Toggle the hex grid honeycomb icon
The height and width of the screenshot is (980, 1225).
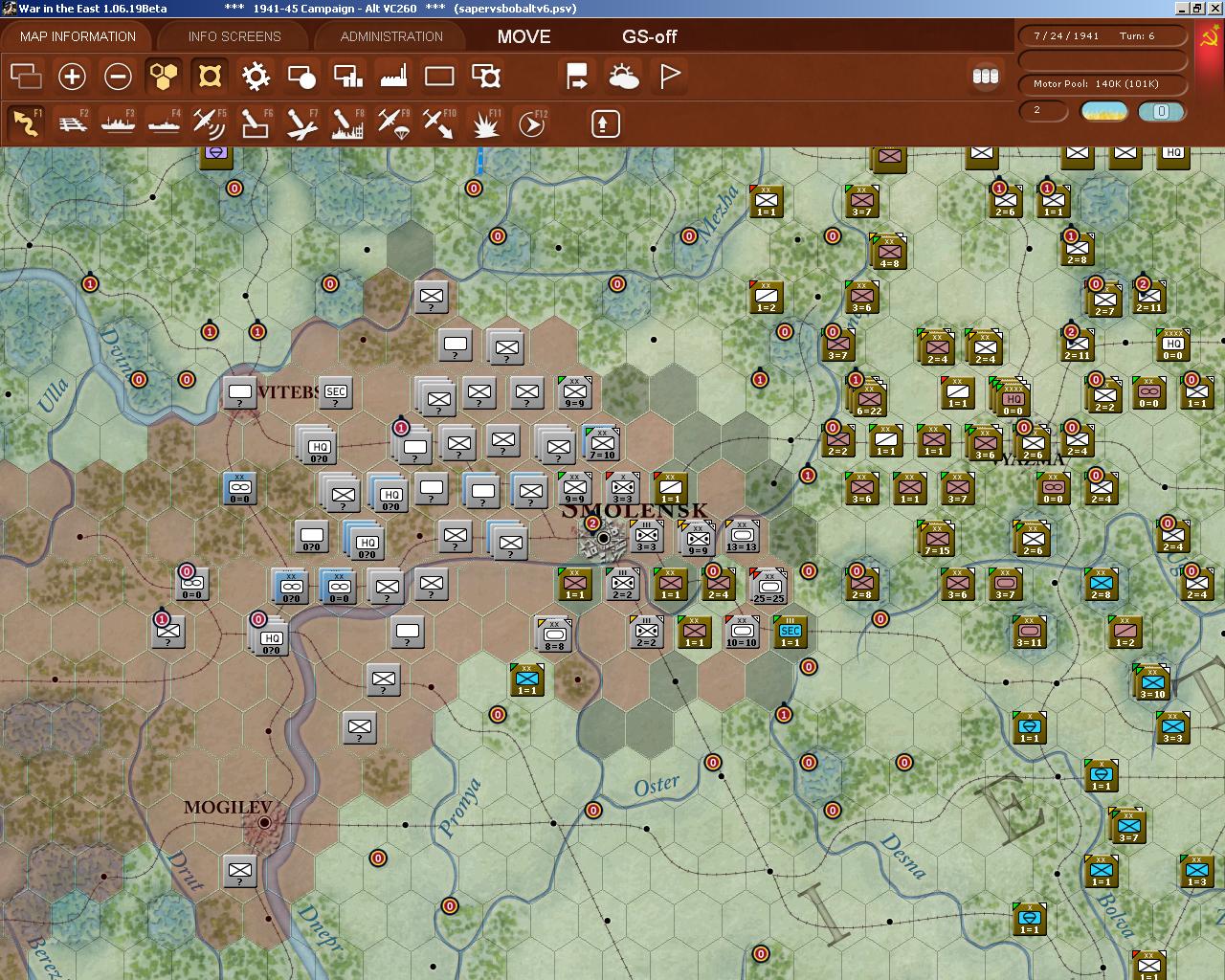tap(164, 76)
